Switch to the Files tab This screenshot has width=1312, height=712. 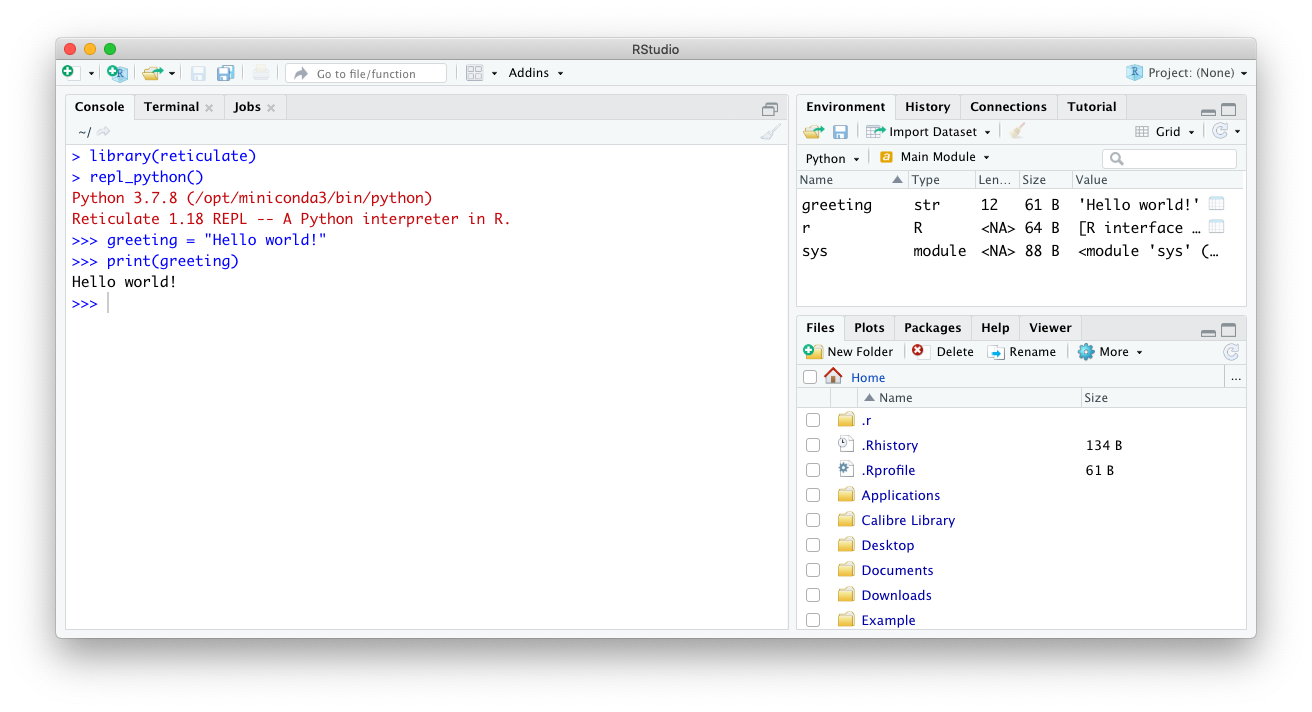coord(820,328)
